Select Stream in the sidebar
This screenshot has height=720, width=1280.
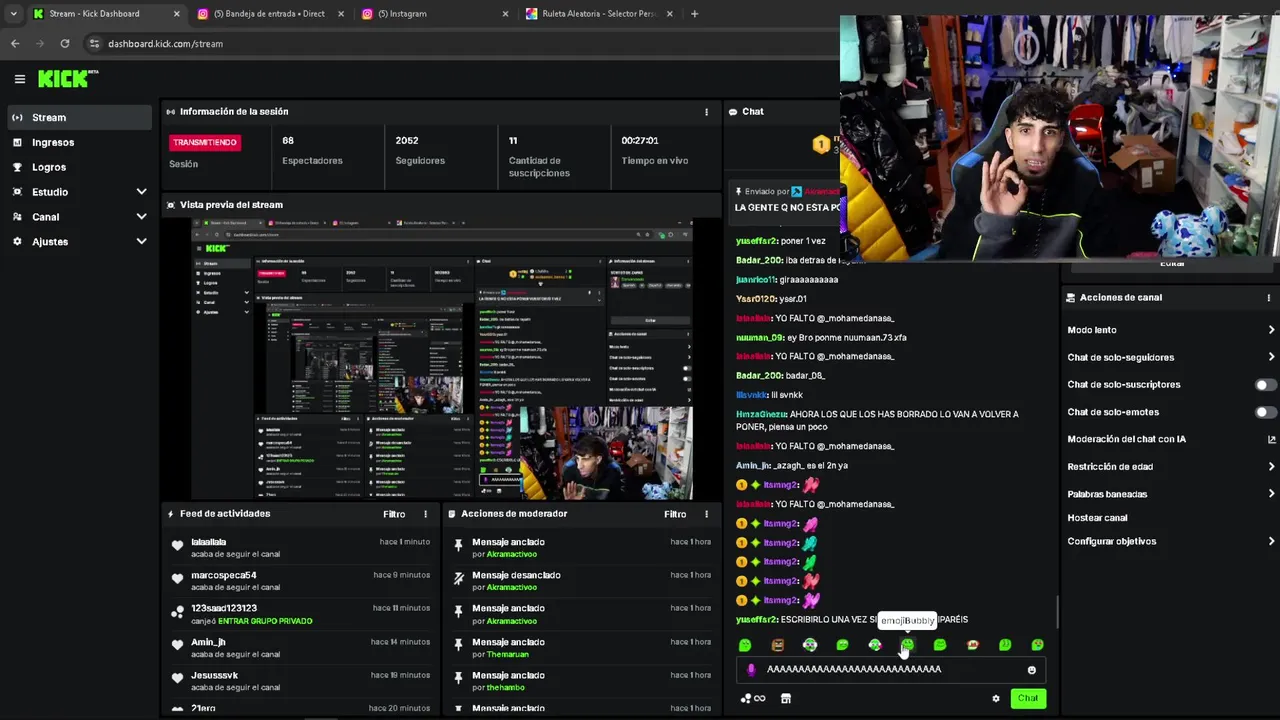coord(80,118)
